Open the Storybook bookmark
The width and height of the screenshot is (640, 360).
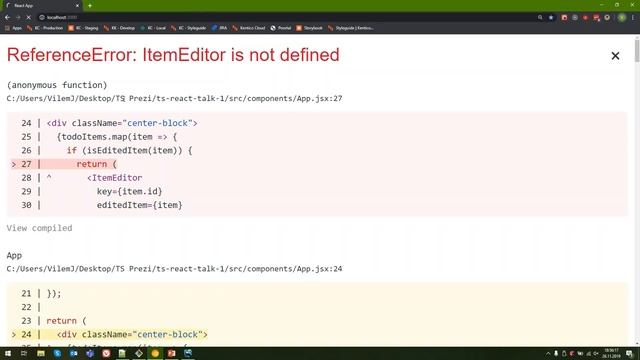pyautogui.click(x=309, y=28)
